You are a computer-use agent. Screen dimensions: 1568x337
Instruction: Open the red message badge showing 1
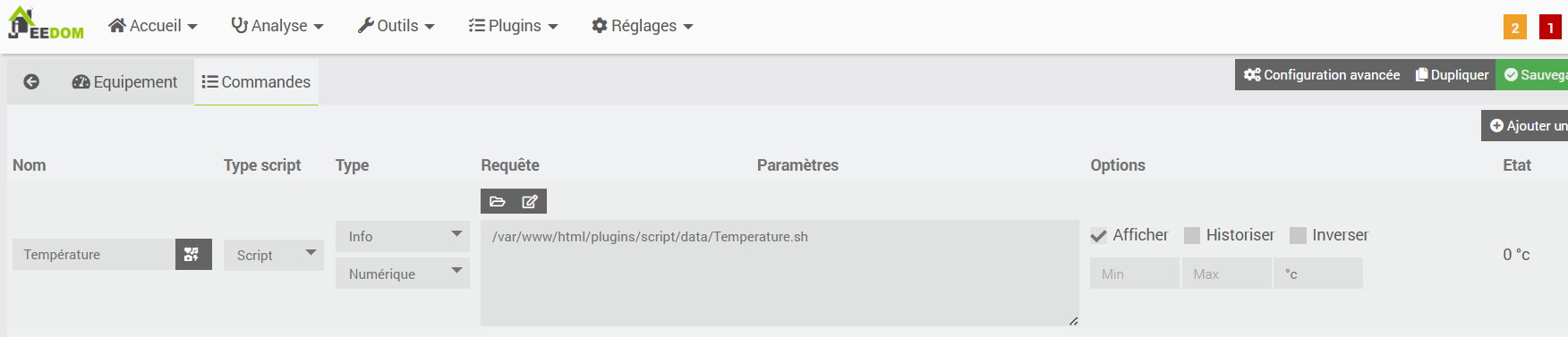pyautogui.click(x=1550, y=27)
